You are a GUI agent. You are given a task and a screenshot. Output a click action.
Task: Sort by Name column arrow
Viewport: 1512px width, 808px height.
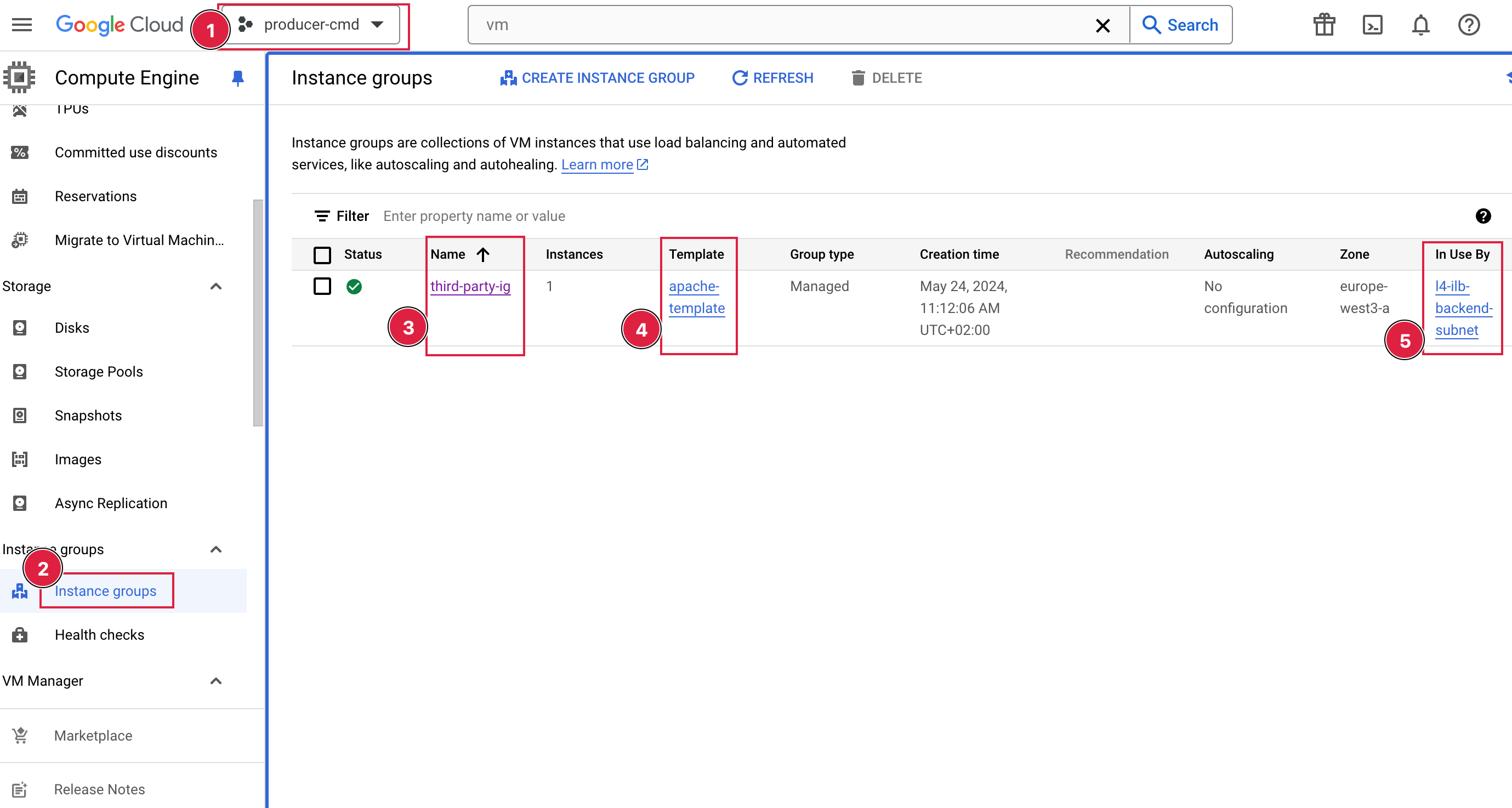click(482, 255)
